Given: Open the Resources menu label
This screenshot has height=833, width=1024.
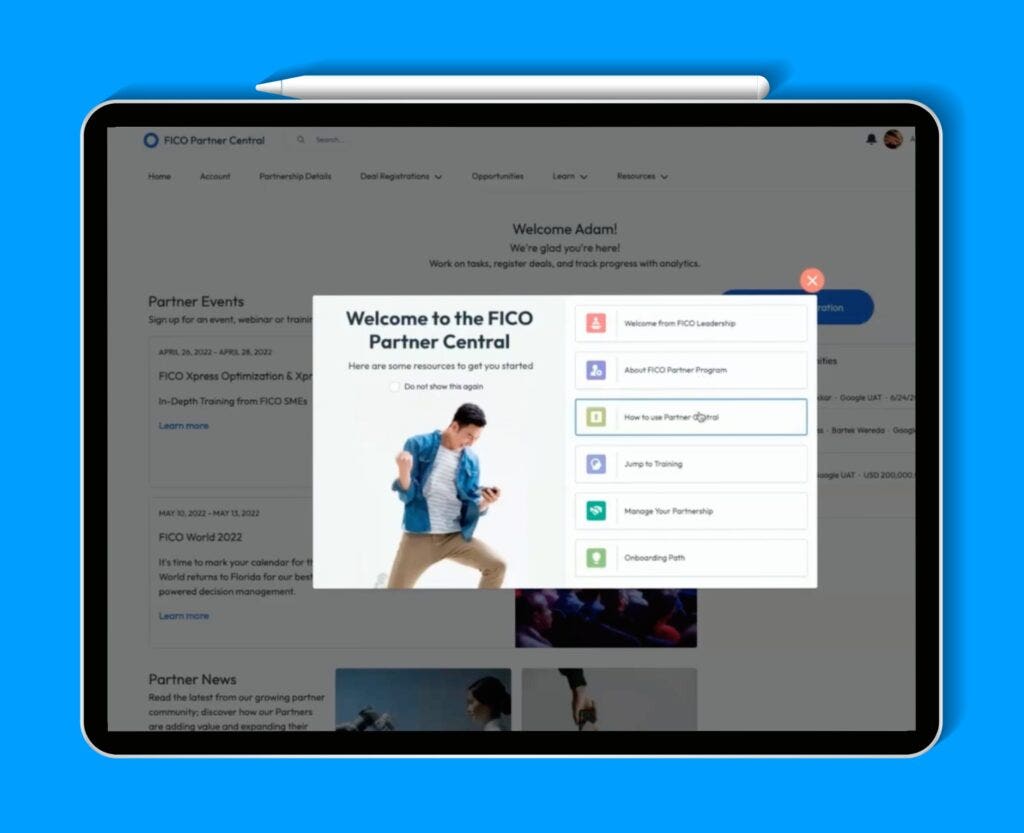Looking at the screenshot, I should tap(635, 176).
